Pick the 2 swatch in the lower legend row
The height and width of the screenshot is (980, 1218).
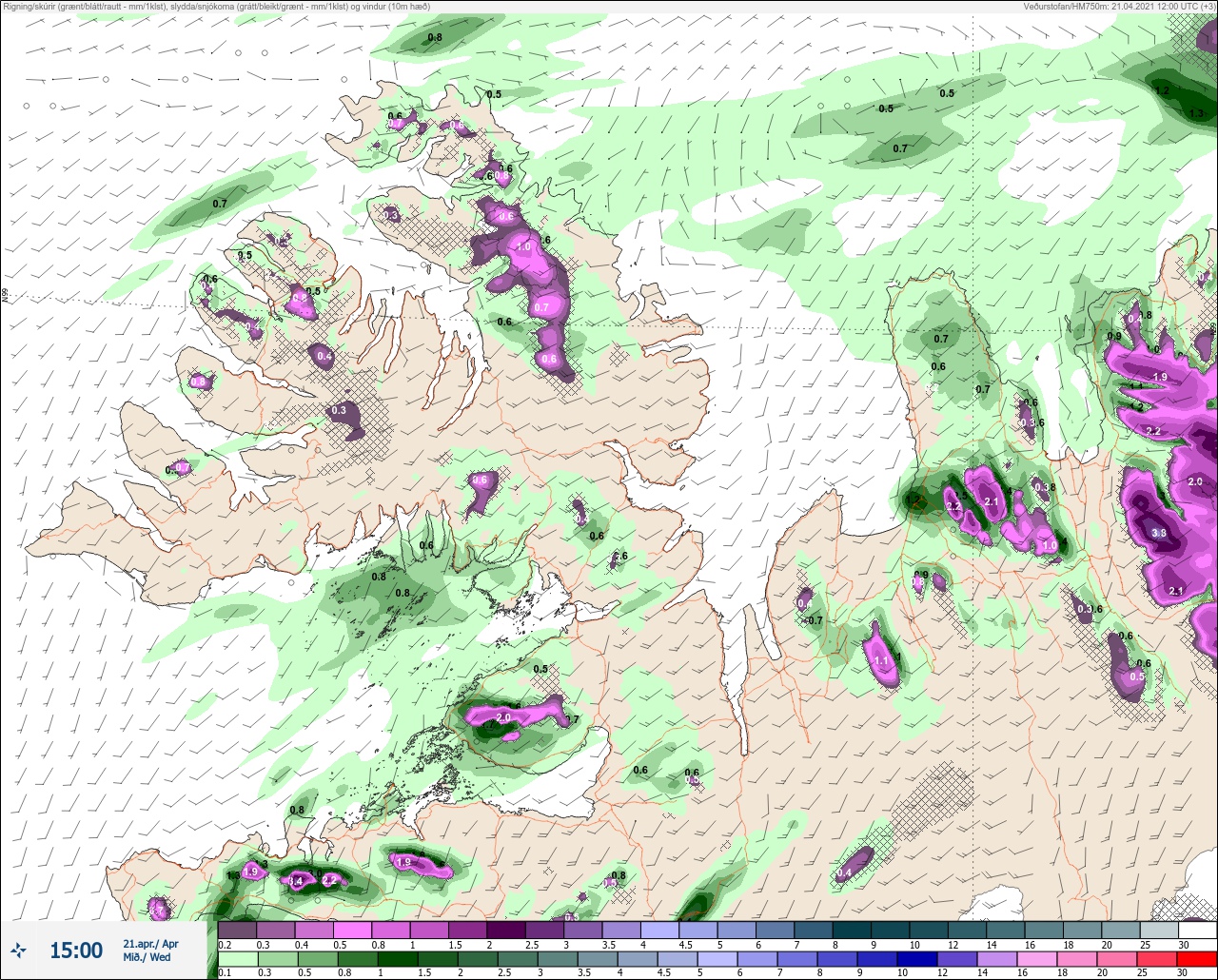pos(478,959)
